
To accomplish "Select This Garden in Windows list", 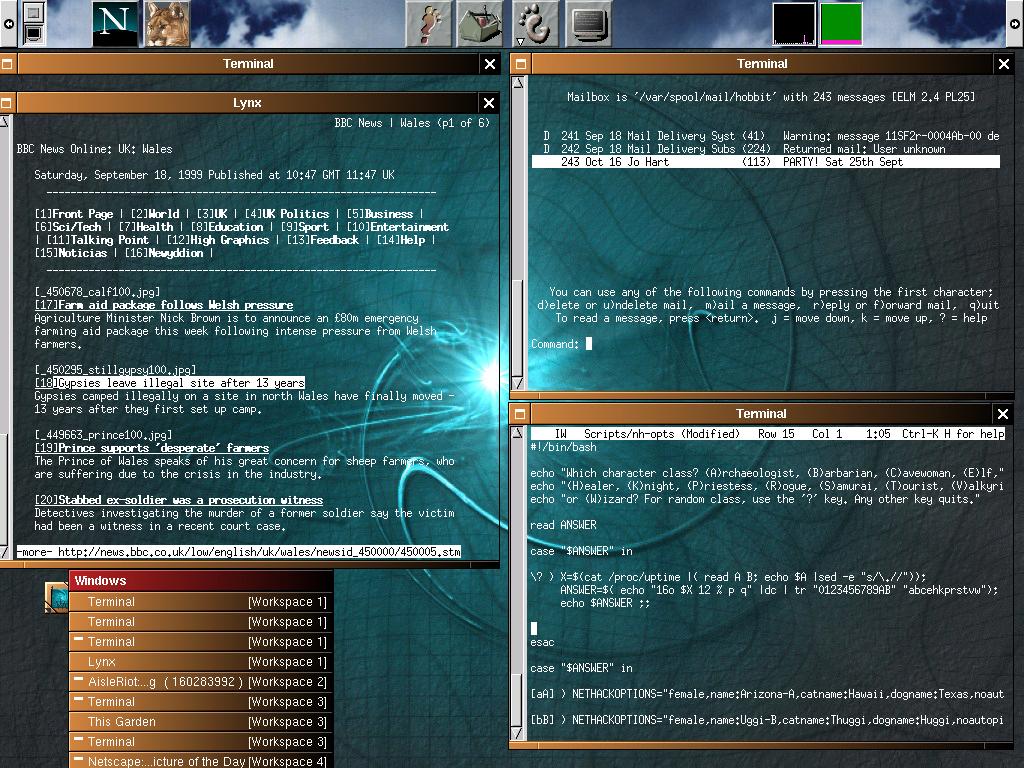I will pos(201,722).
